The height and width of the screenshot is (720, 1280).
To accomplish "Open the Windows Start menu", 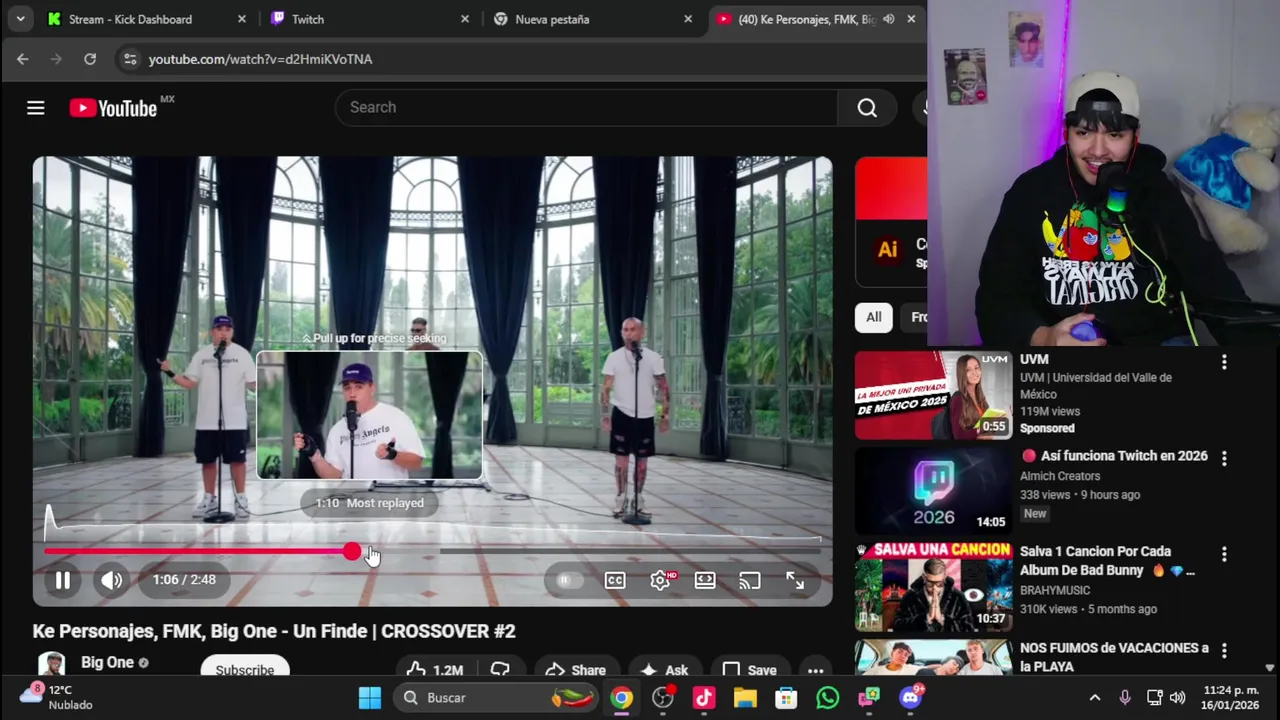I will coord(370,698).
